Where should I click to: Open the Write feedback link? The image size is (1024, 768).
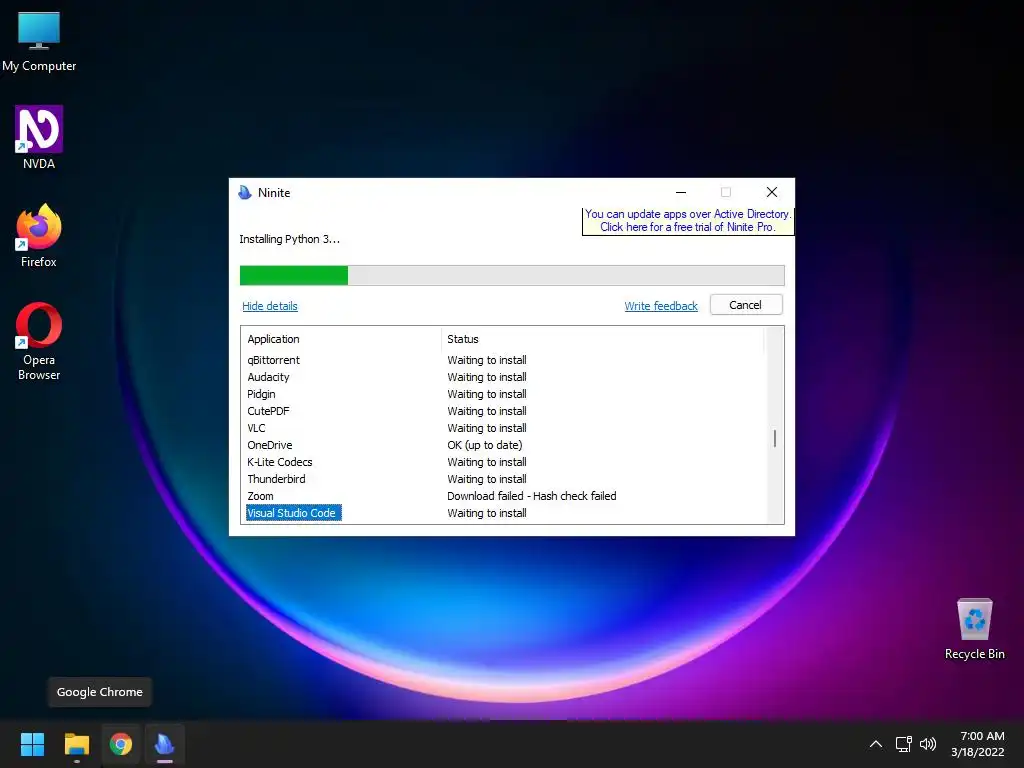[661, 306]
